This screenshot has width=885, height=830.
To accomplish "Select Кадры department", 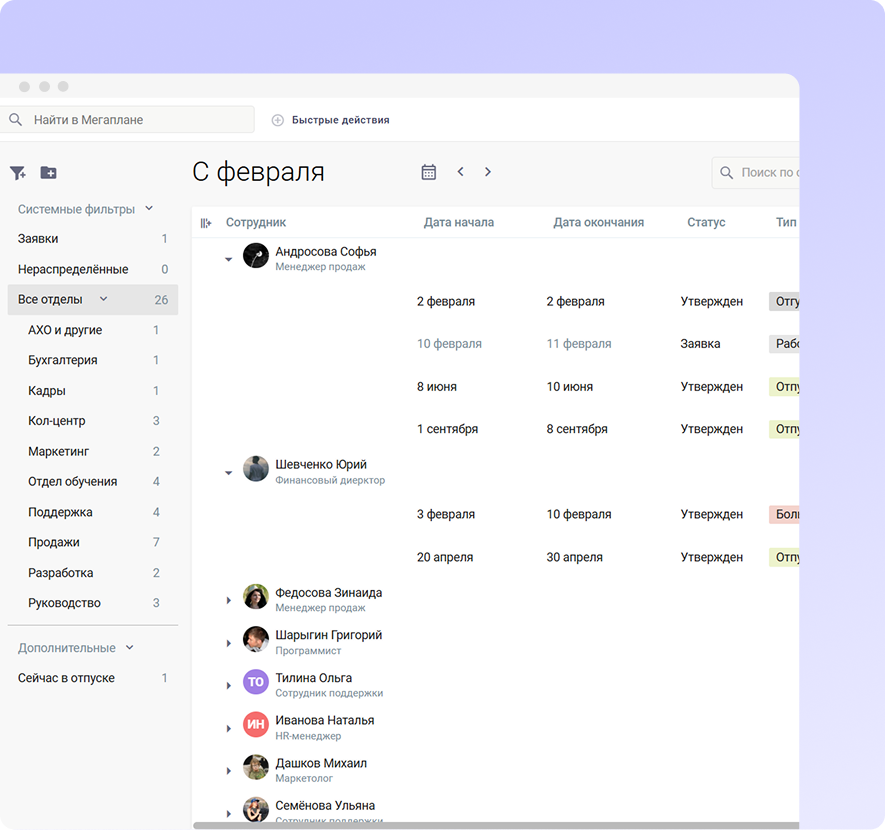I will [x=93, y=390].
